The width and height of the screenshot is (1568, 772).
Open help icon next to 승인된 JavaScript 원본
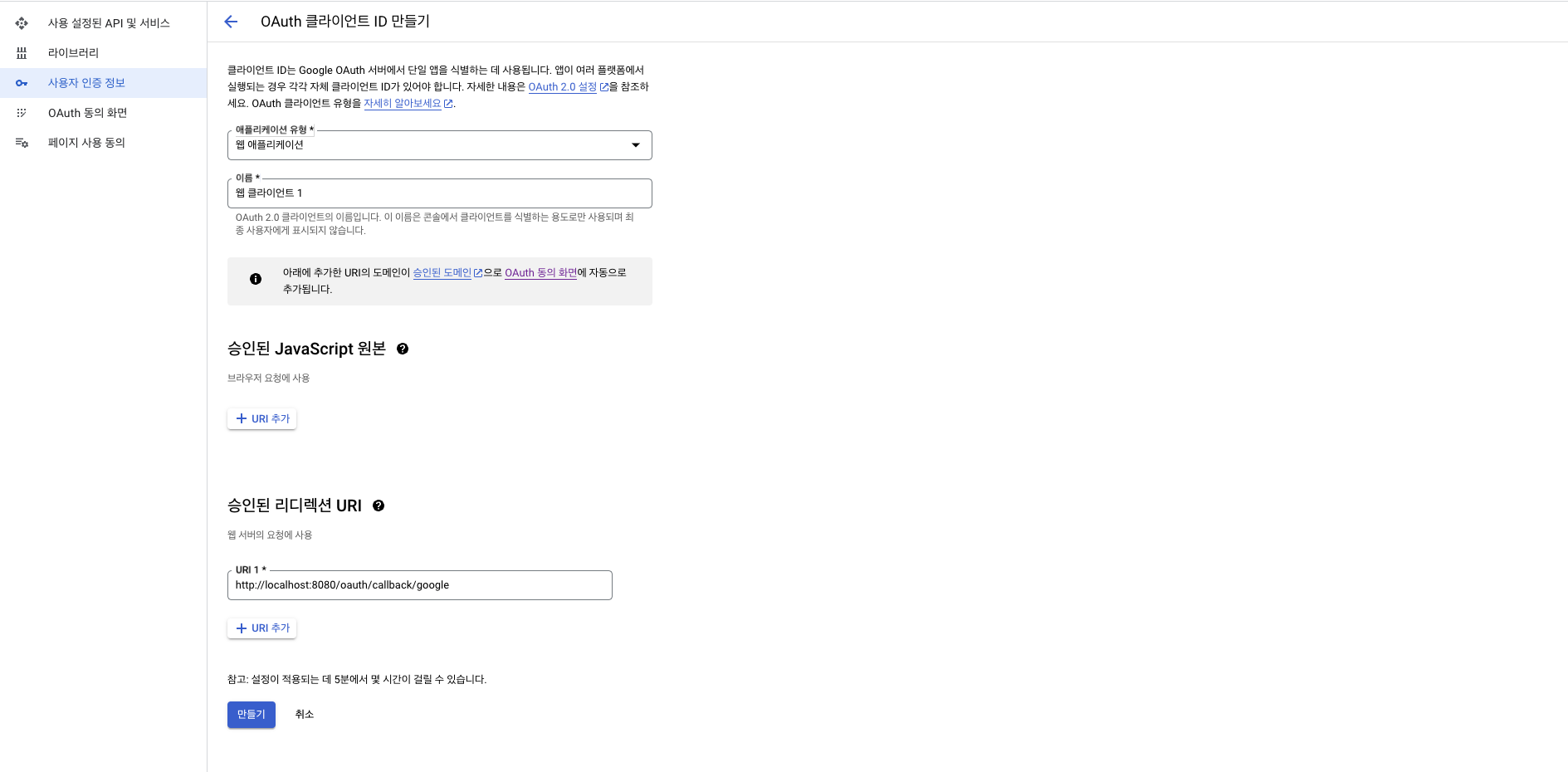point(403,349)
